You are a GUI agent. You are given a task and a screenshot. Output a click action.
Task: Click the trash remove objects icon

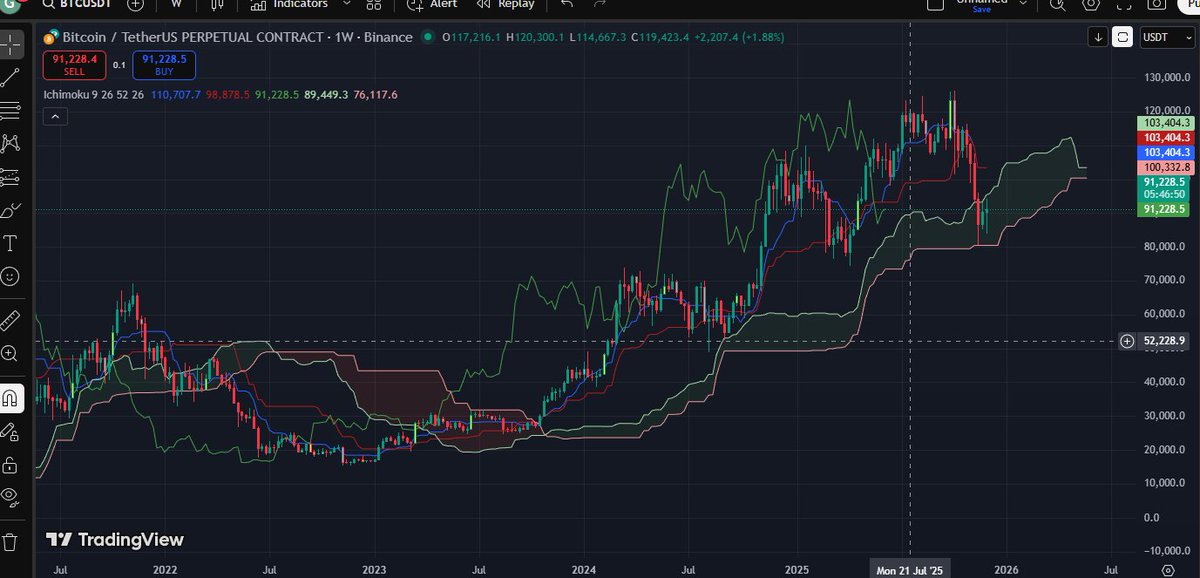(x=11, y=541)
